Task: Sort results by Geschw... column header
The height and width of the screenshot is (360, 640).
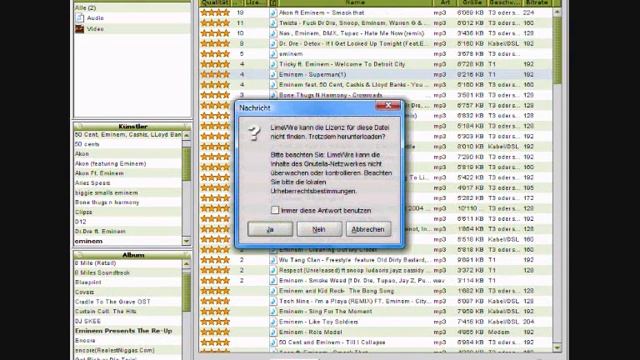Action: coord(504,3)
